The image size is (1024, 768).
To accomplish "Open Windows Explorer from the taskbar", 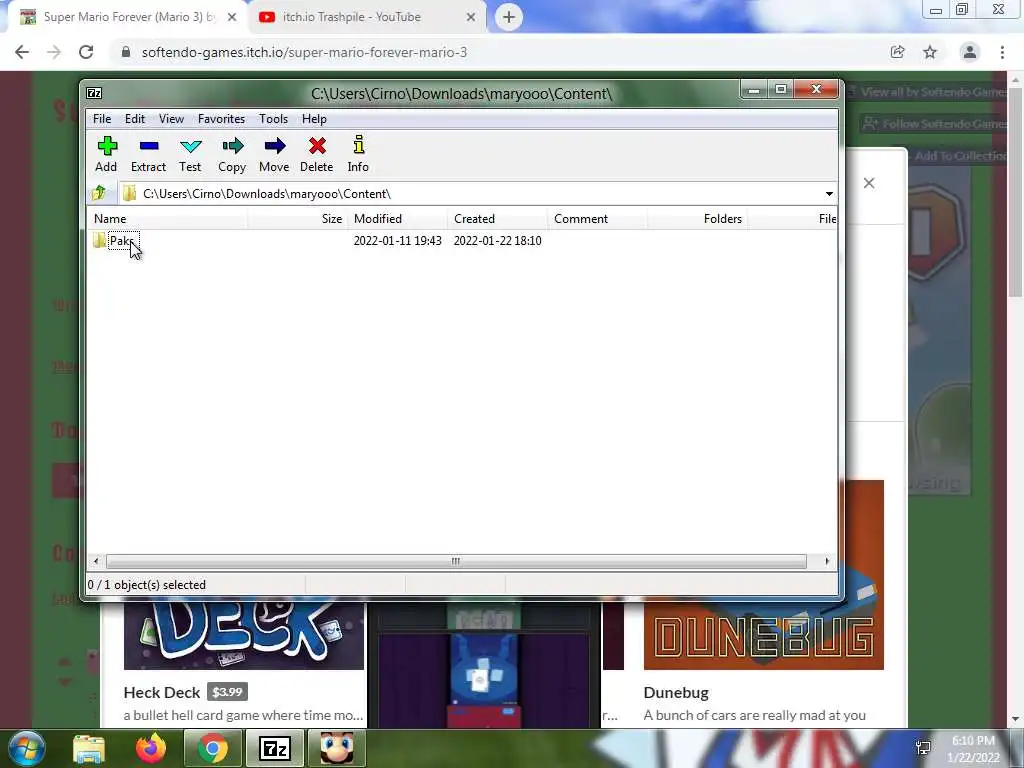I will click(x=89, y=748).
